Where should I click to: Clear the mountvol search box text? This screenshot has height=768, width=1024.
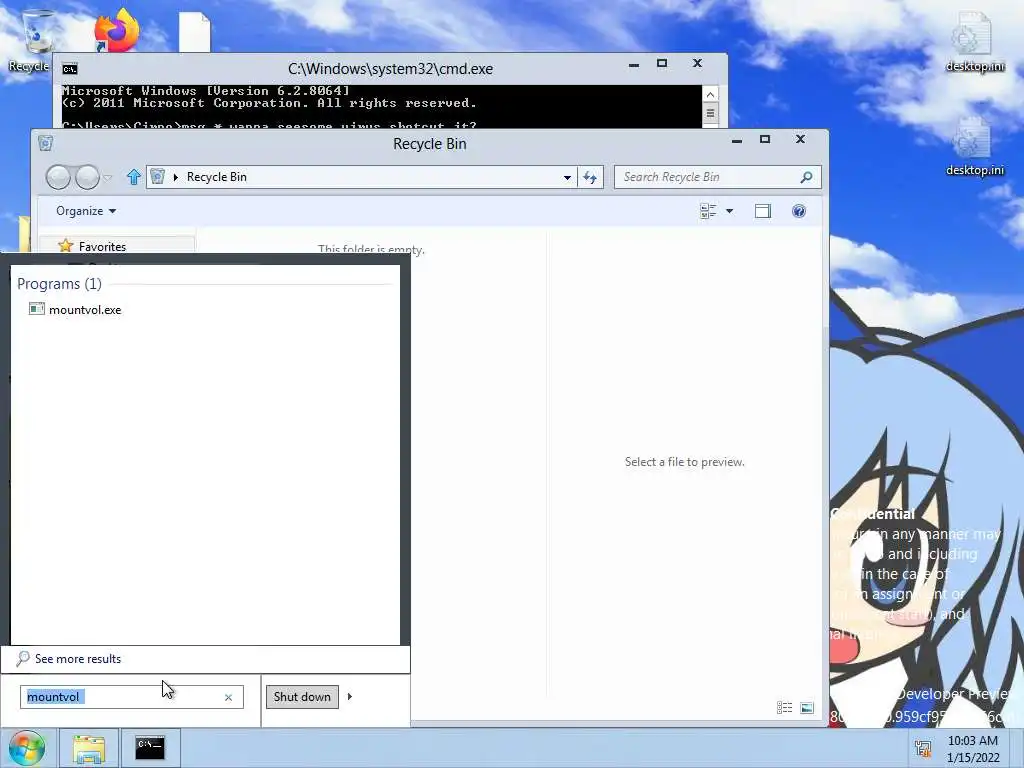(x=229, y=697)
